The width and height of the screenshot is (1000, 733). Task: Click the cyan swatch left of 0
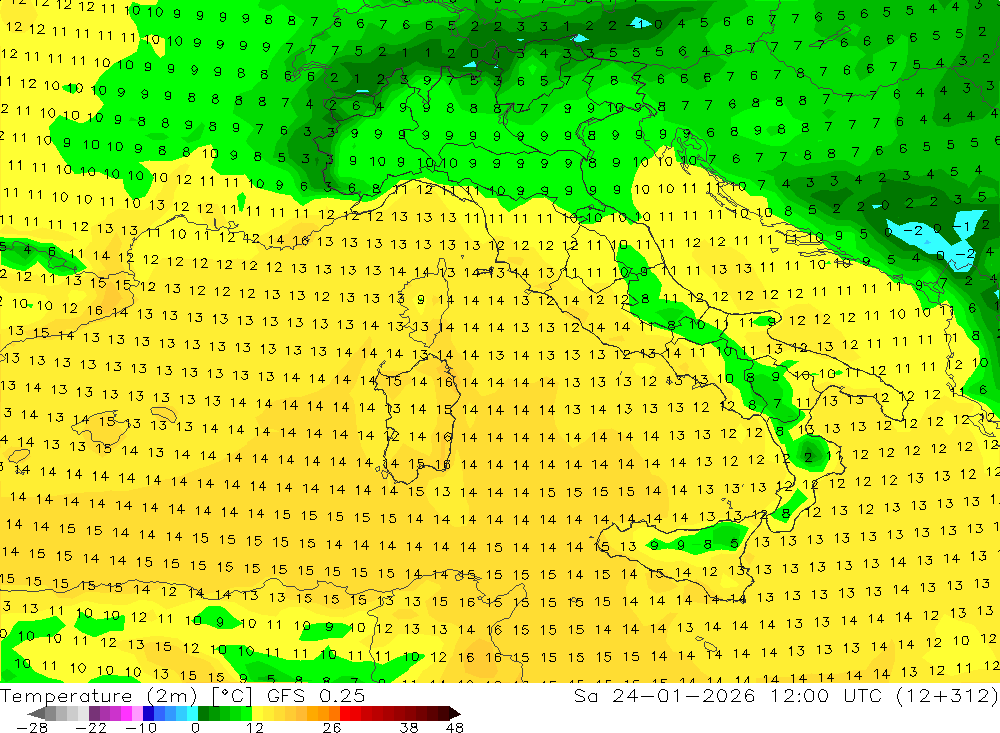pos(192,713)
